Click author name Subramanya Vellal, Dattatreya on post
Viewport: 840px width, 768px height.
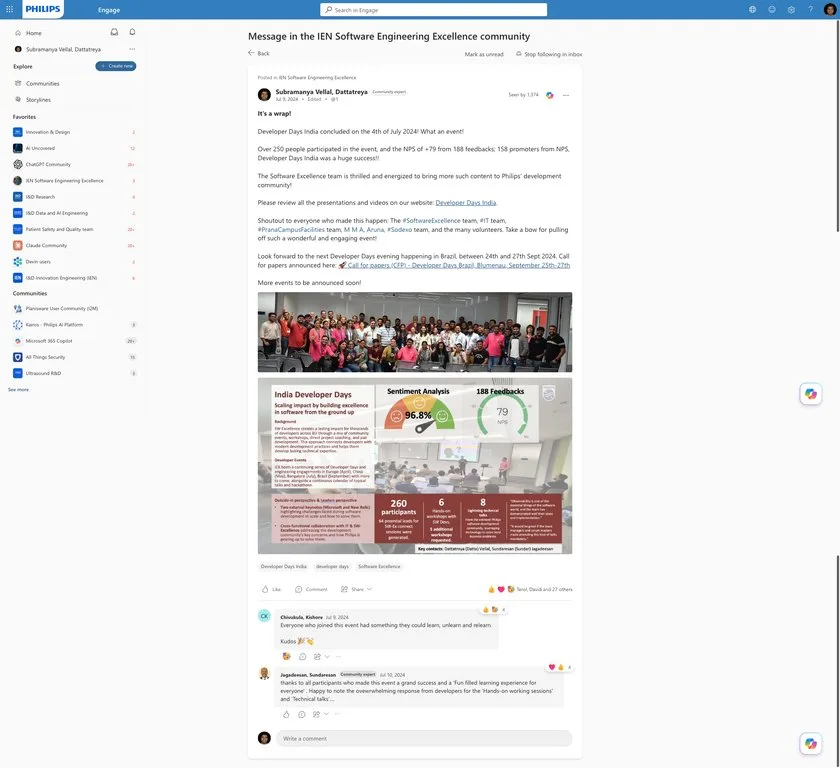[x=321, y=92]
